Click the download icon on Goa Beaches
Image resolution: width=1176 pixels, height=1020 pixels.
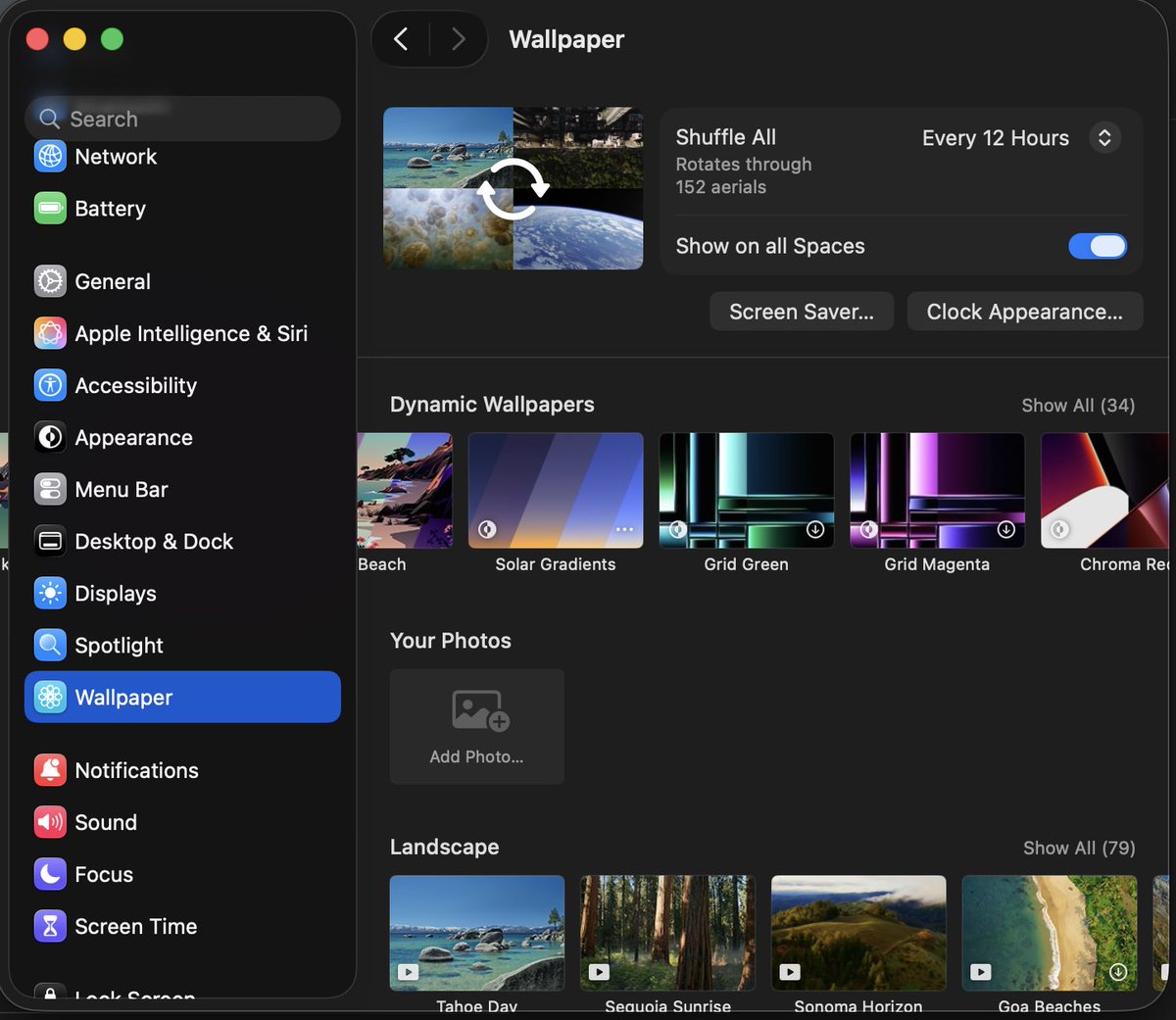pos(1118,972)
